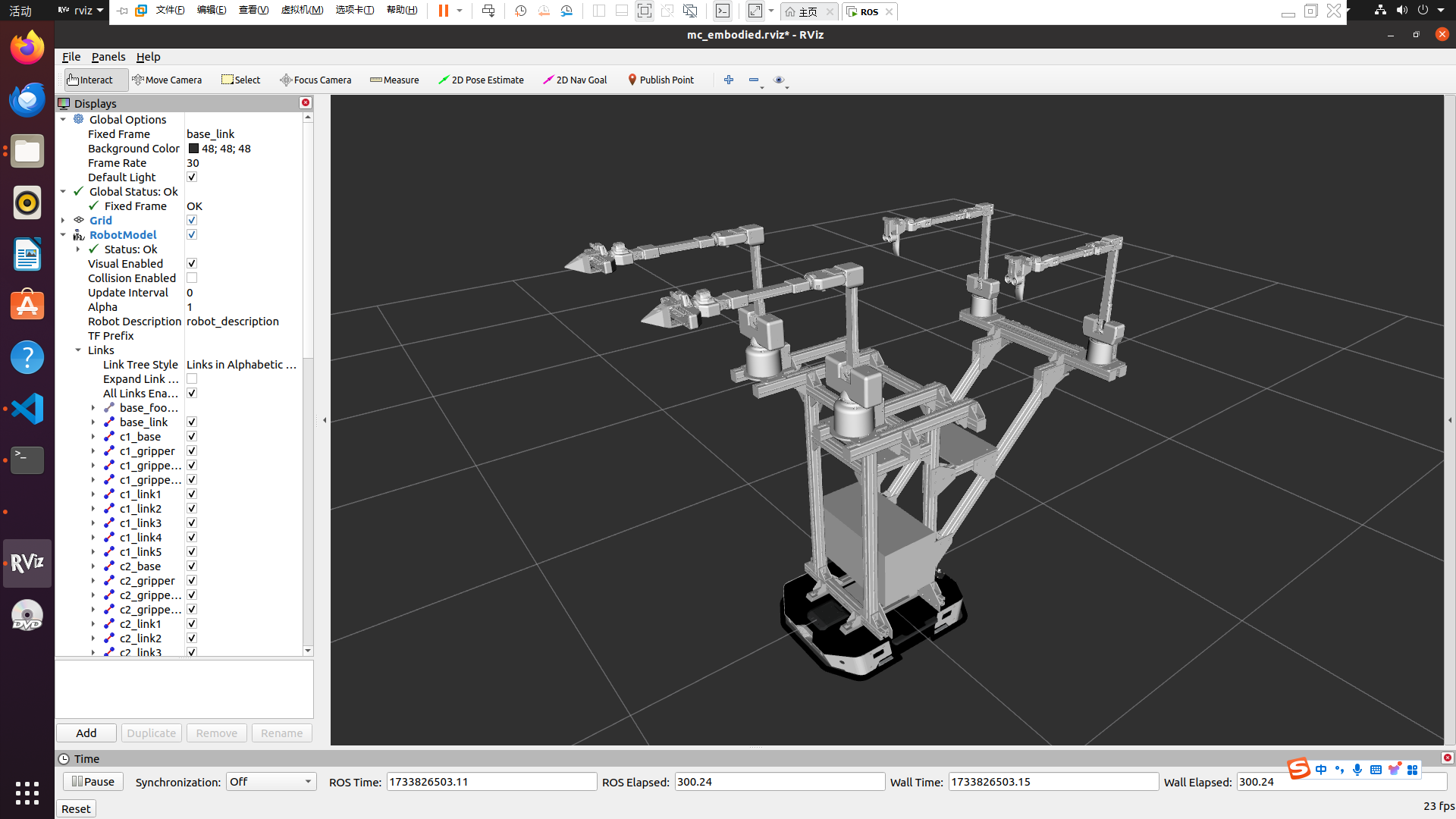Viewport: 1456px width, 819px height.
Task: Choose the Focus Camera tool
Action: pyautogui.click(x=315, y=80)
